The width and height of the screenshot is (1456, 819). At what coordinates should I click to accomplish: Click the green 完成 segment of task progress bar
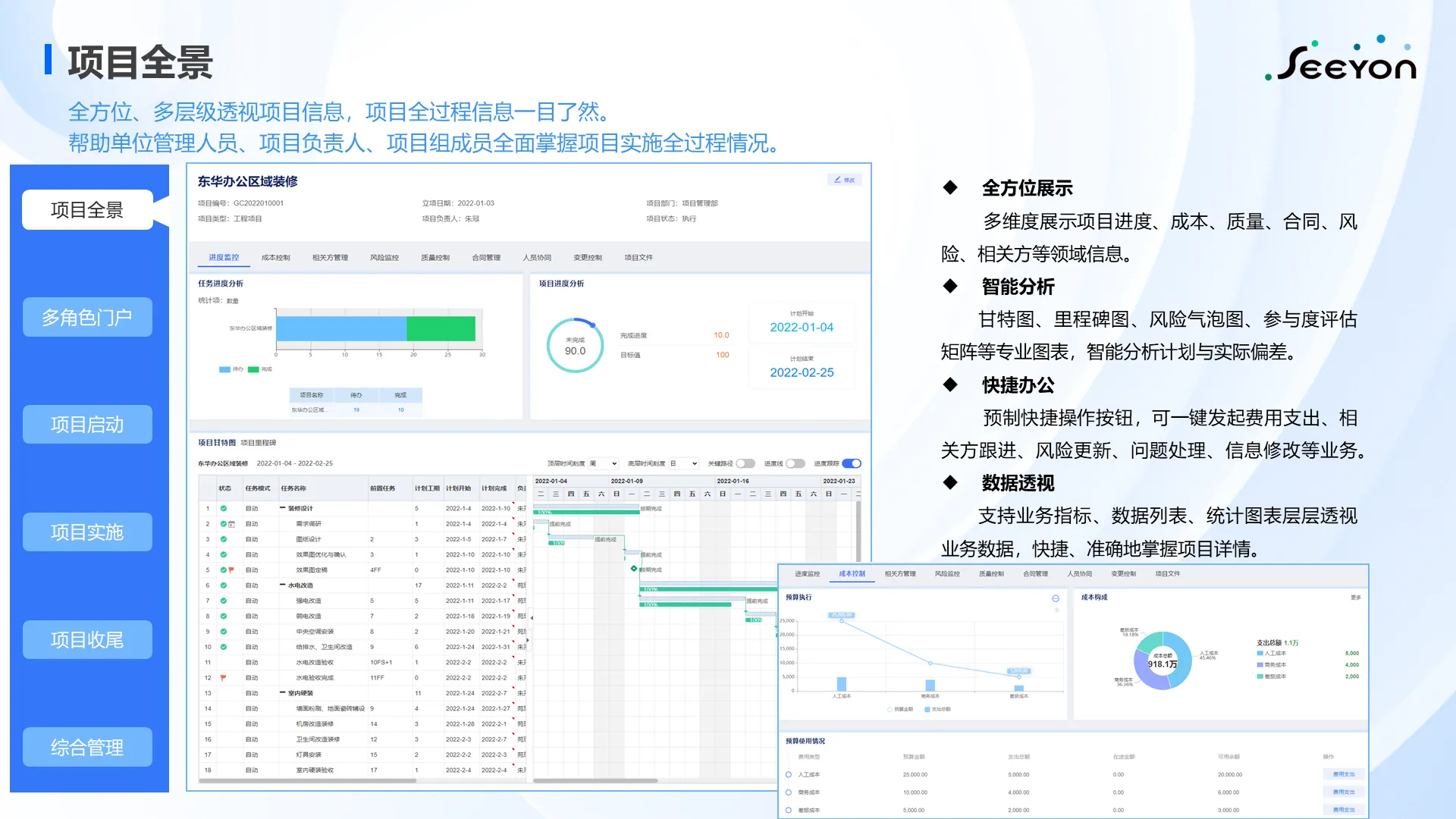pos(441,328)
